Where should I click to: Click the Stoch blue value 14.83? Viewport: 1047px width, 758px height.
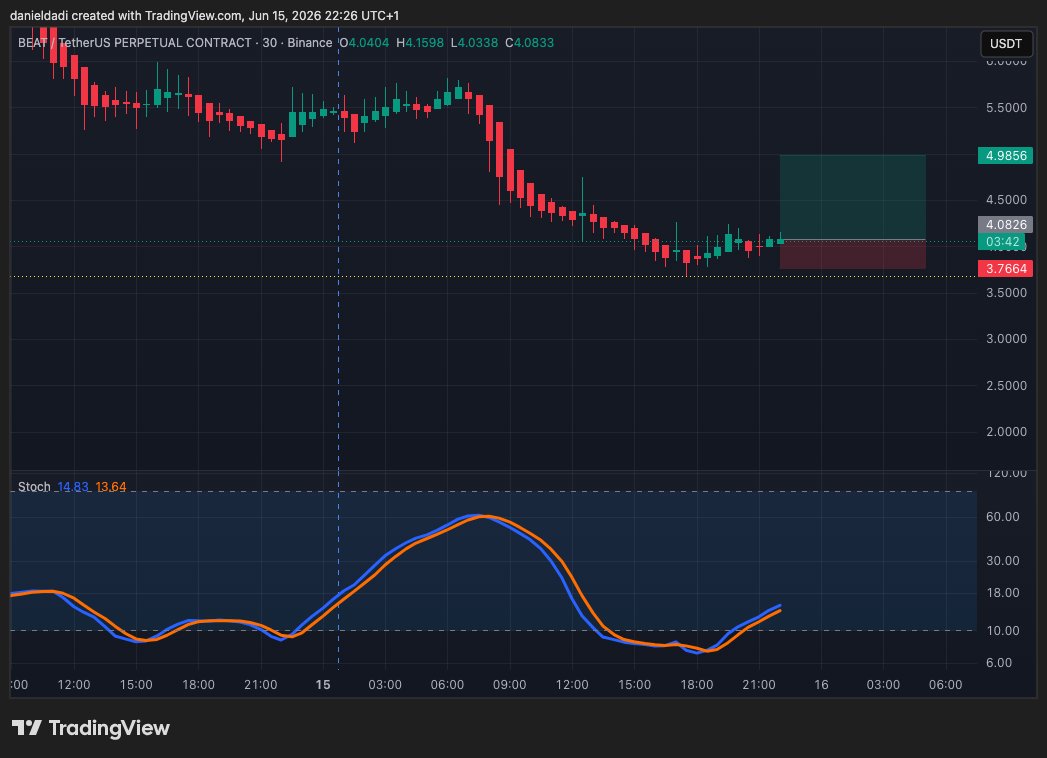click(x=73, y=487)
